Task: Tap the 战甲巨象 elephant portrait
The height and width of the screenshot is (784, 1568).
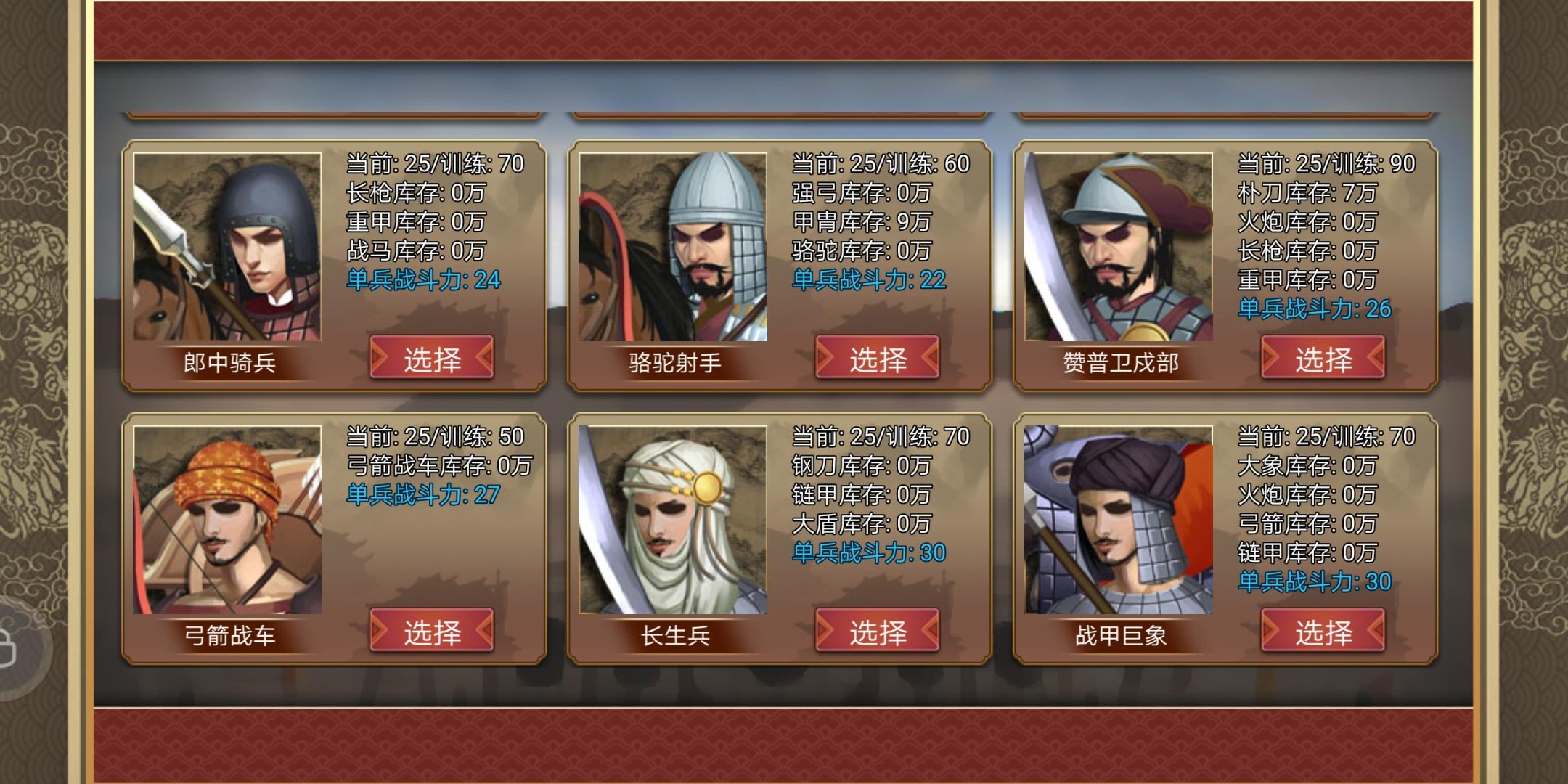Action: point(1119,520)
